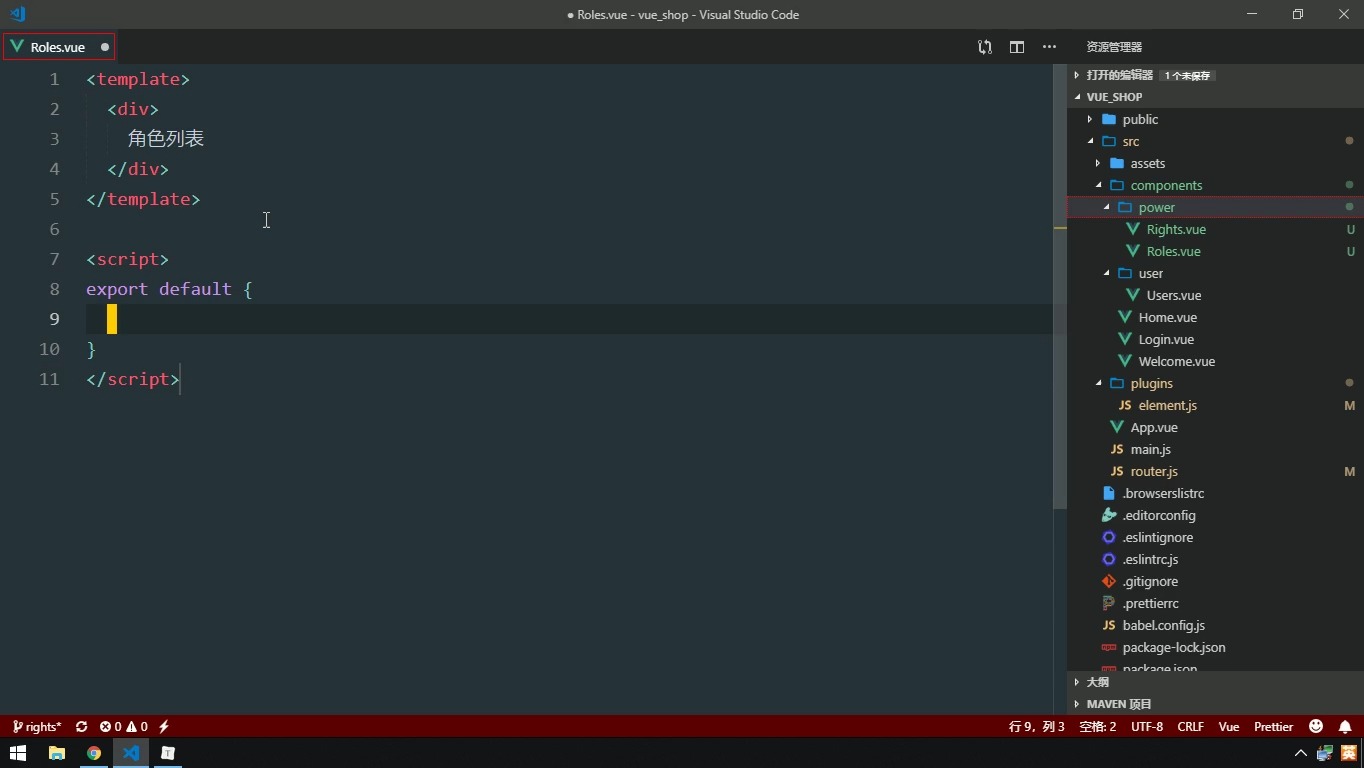The width and height of the screenshot is (1364, 768).
Task: Open the feedback smiley icon
Action: point(1316,727)
